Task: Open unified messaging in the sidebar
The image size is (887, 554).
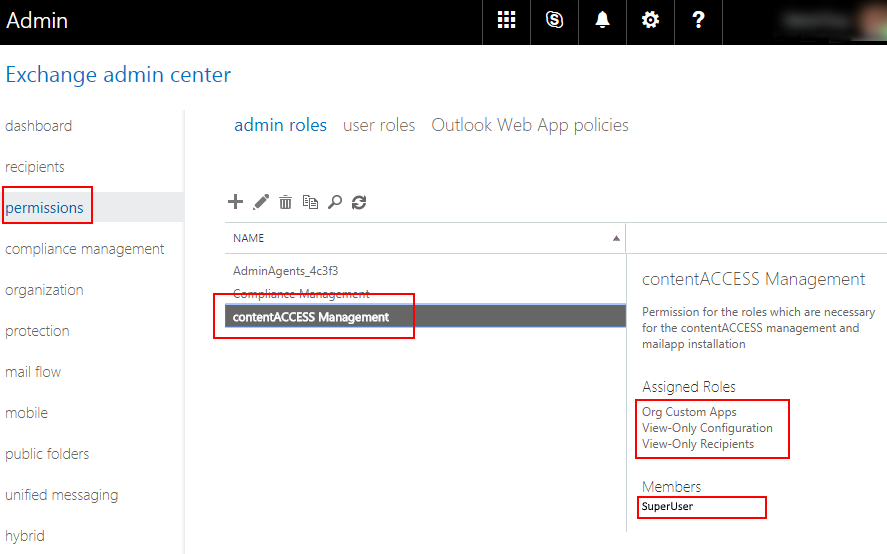Action: [x=62, y=495]
